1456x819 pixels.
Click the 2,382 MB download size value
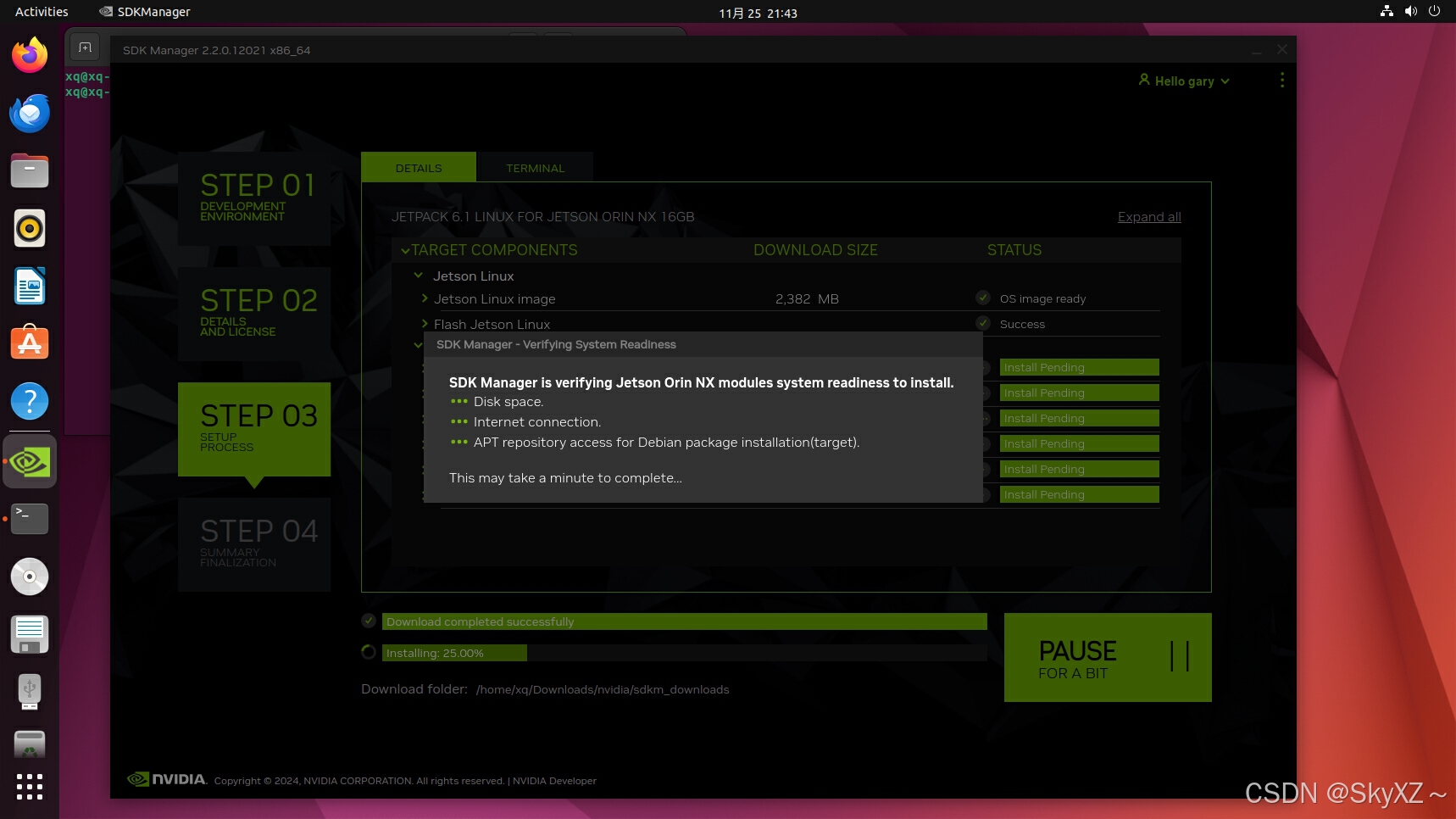click(x=807, y=299)
